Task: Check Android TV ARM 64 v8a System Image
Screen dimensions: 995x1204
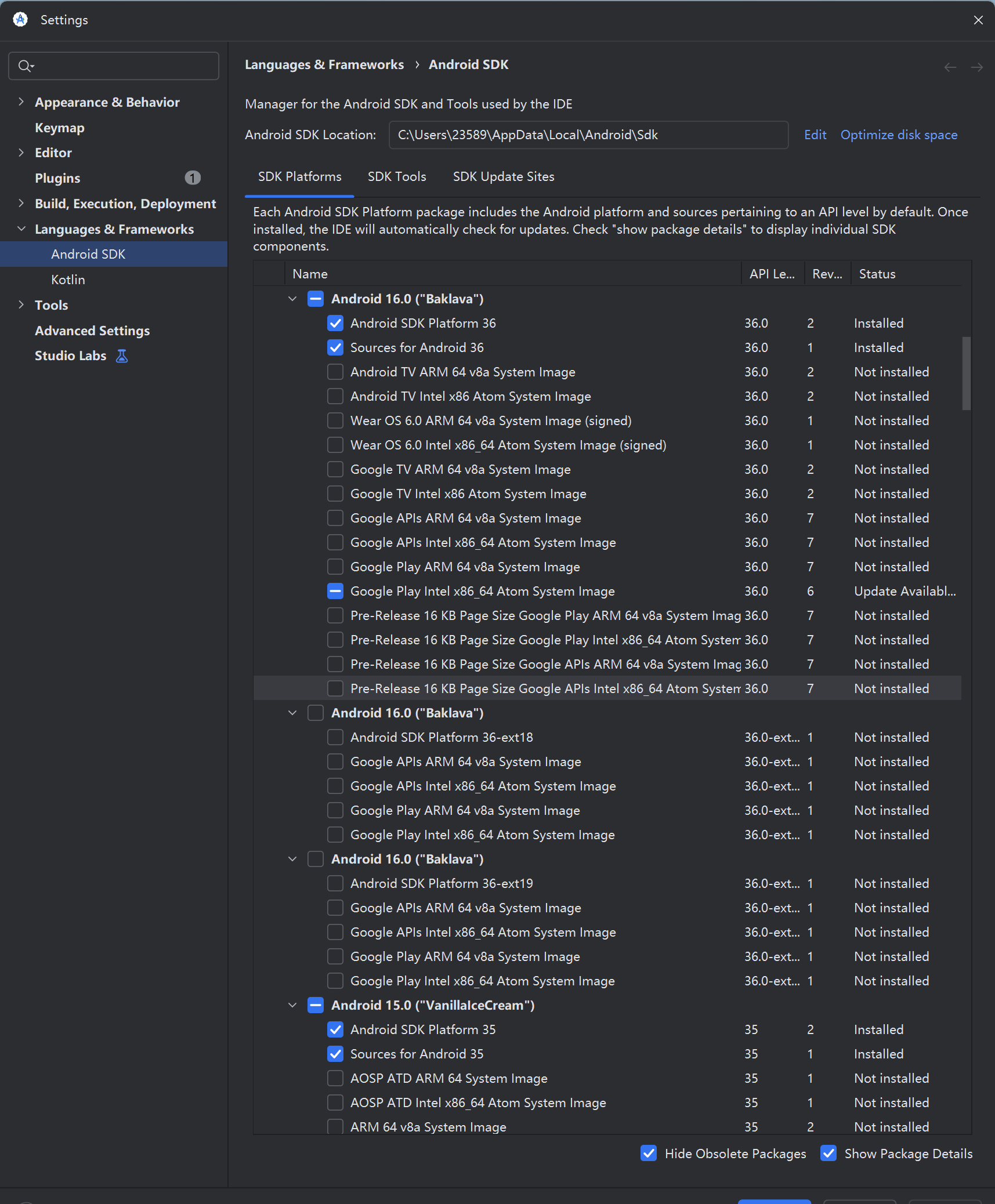Action: (x=335, y=372)
